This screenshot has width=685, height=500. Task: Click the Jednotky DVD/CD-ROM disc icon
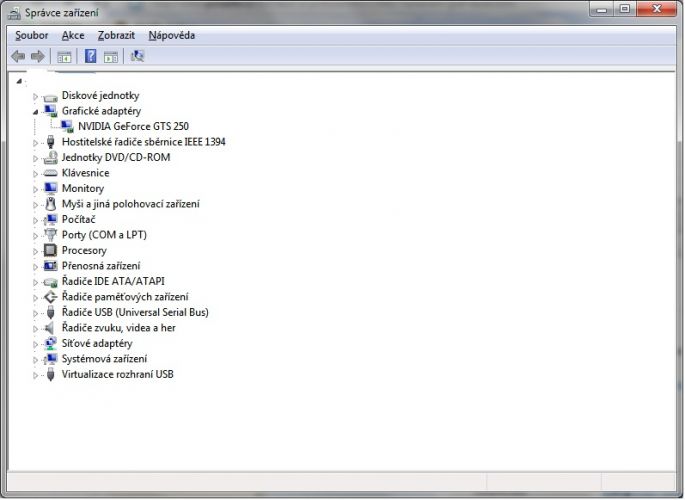[x=51, y=157]
